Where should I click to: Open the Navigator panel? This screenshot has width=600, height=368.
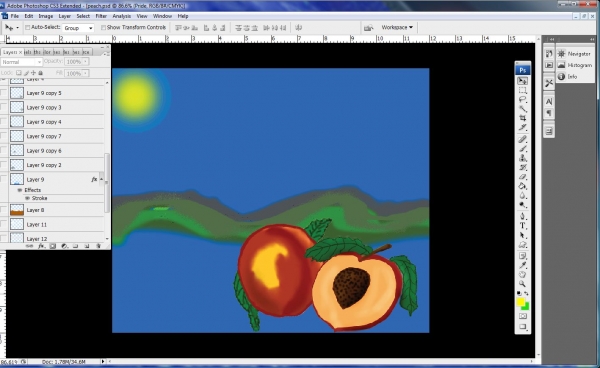click(574, 54)
